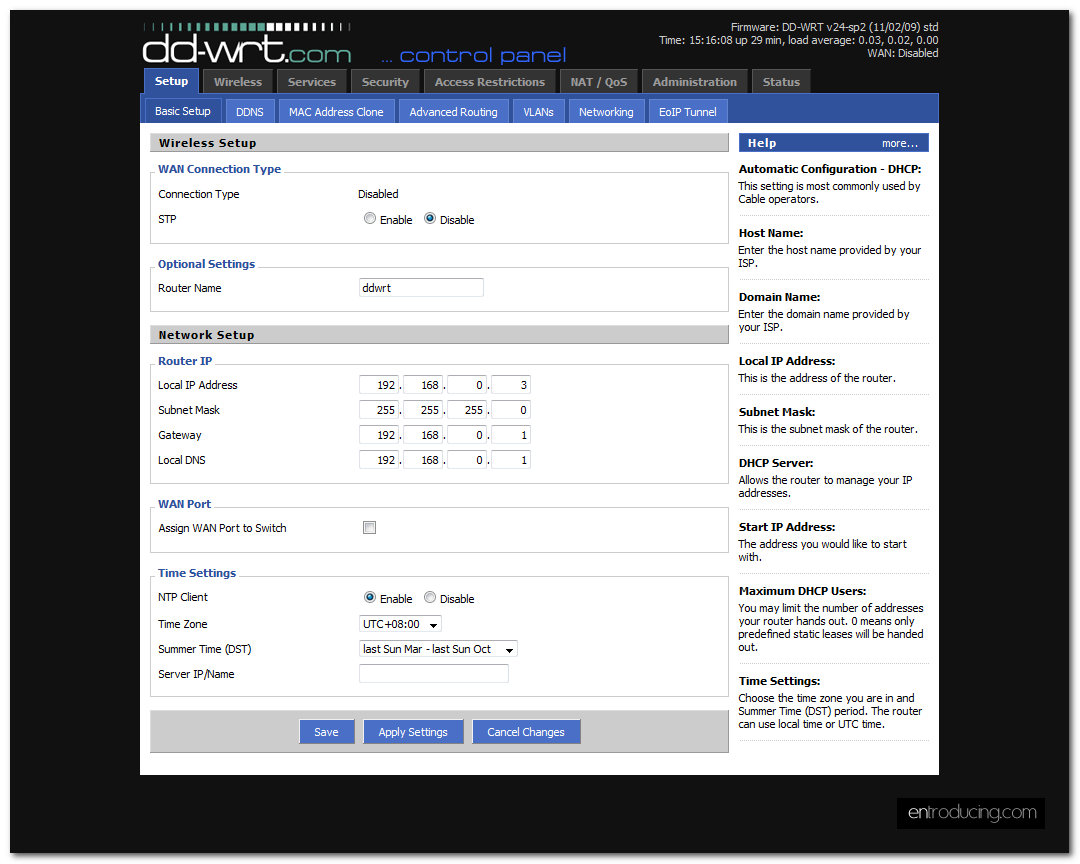The image size is (1080, 864).
Task: Edit Local DNS last octet field
Action: 511,460
